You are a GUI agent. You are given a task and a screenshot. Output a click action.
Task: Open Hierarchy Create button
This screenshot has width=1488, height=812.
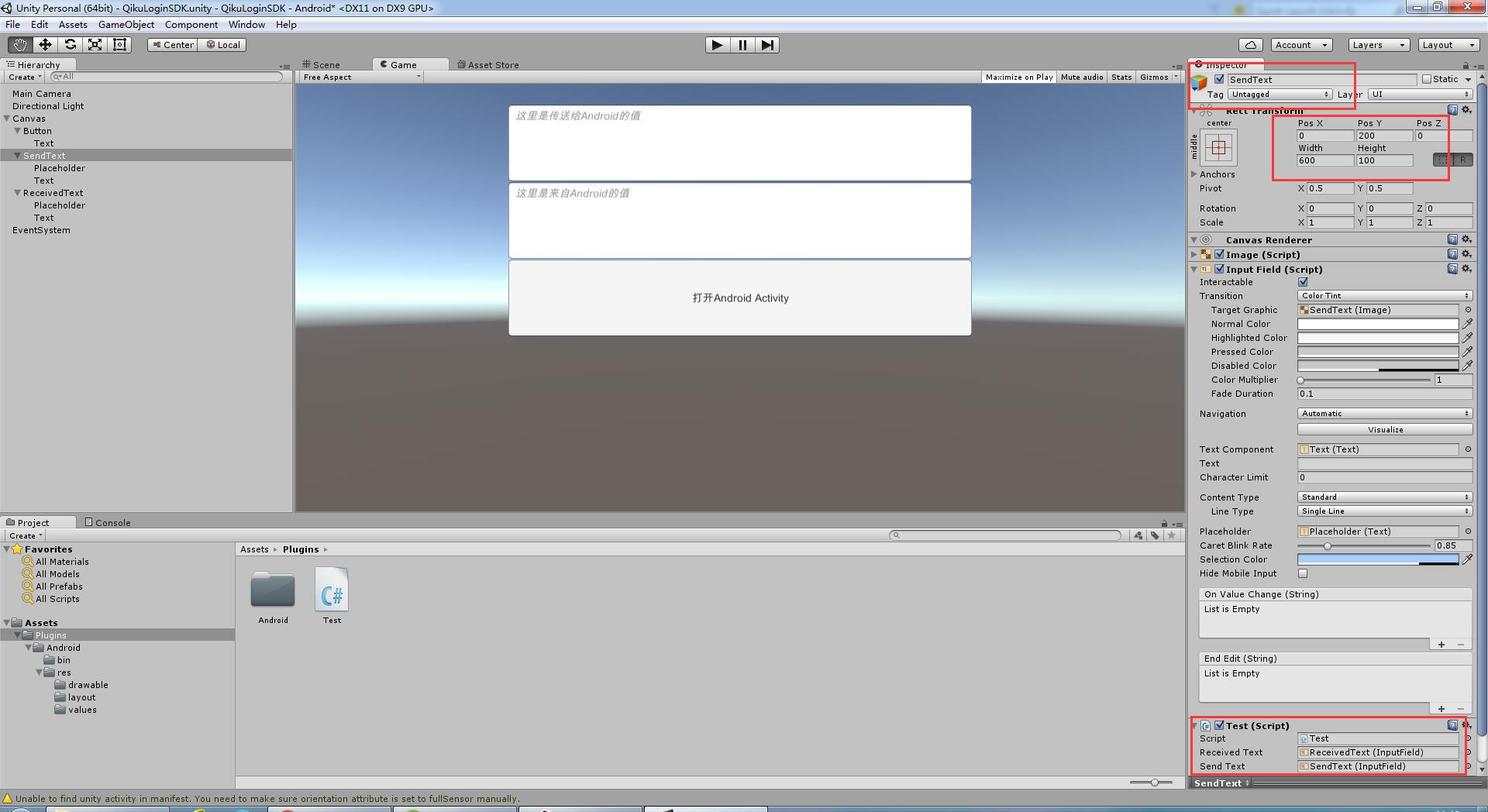[25, 77]
